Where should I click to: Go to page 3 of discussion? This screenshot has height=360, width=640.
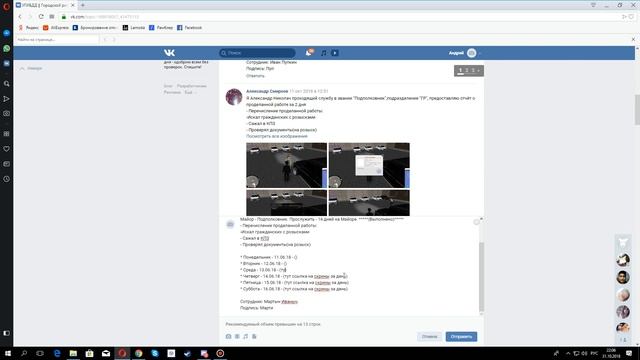coord(473,71)
